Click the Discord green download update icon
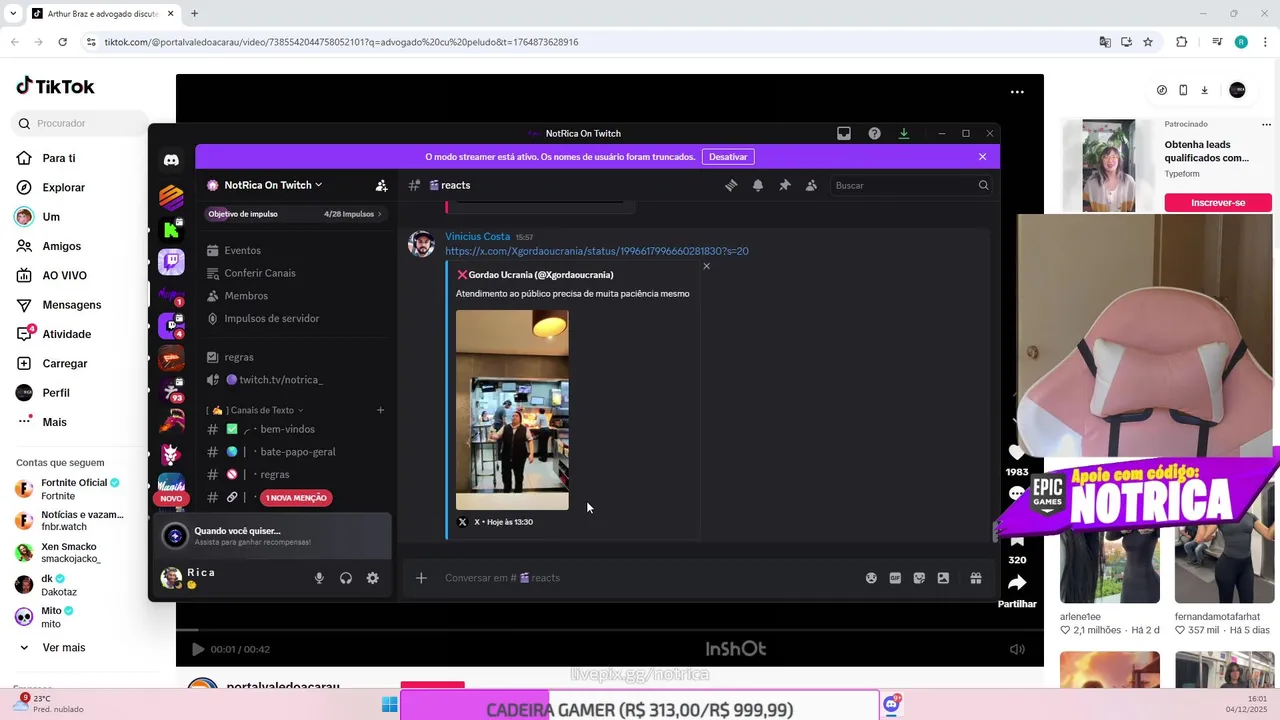This screenshot has height=720, width=1280. [x=903, y=133]
